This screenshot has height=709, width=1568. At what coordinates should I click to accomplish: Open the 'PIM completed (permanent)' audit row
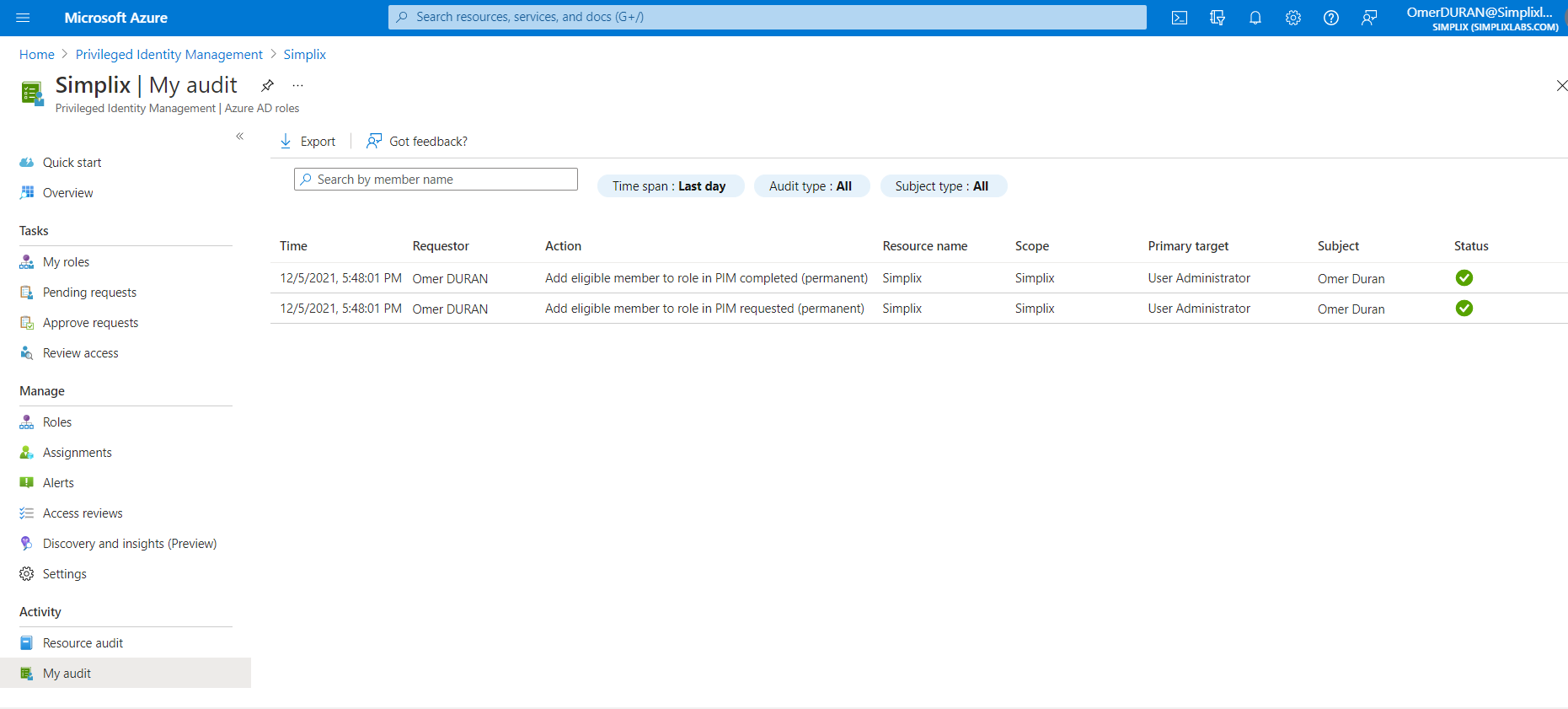point(919,278)
